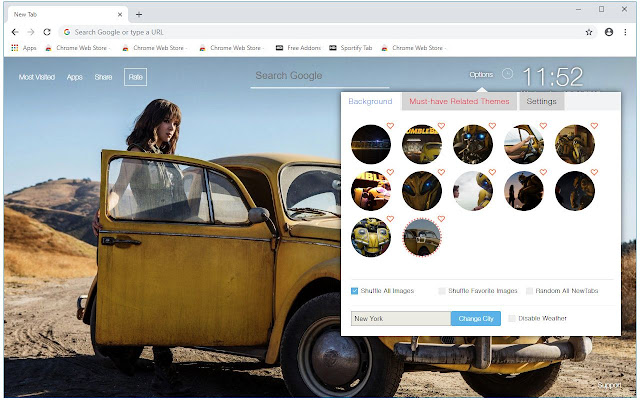Enable Random All NewTabs checkbox
The height and width of the screenshot is (400, 640).
[529, 291]
